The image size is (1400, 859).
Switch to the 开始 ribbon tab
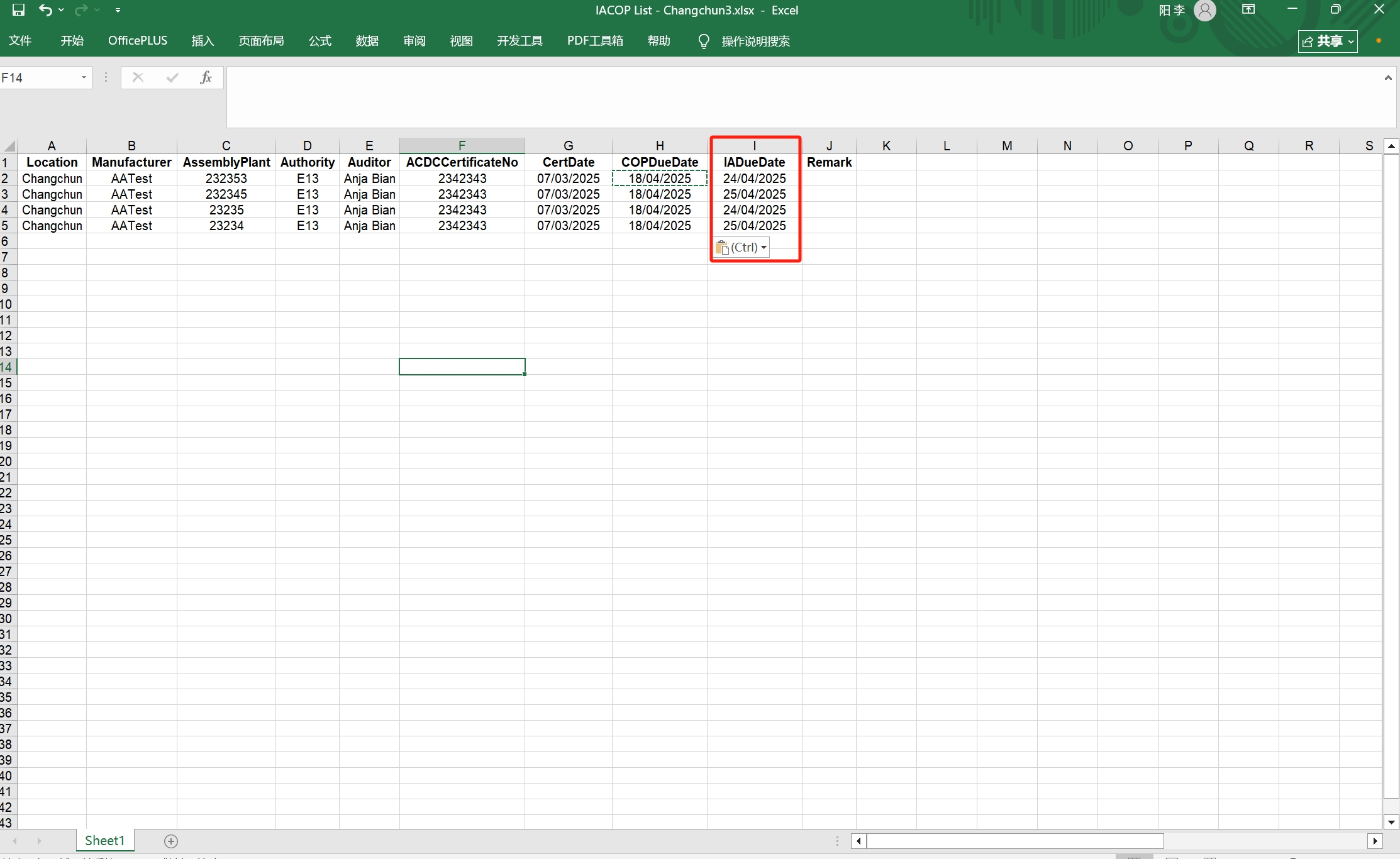[x=72, y=41]
